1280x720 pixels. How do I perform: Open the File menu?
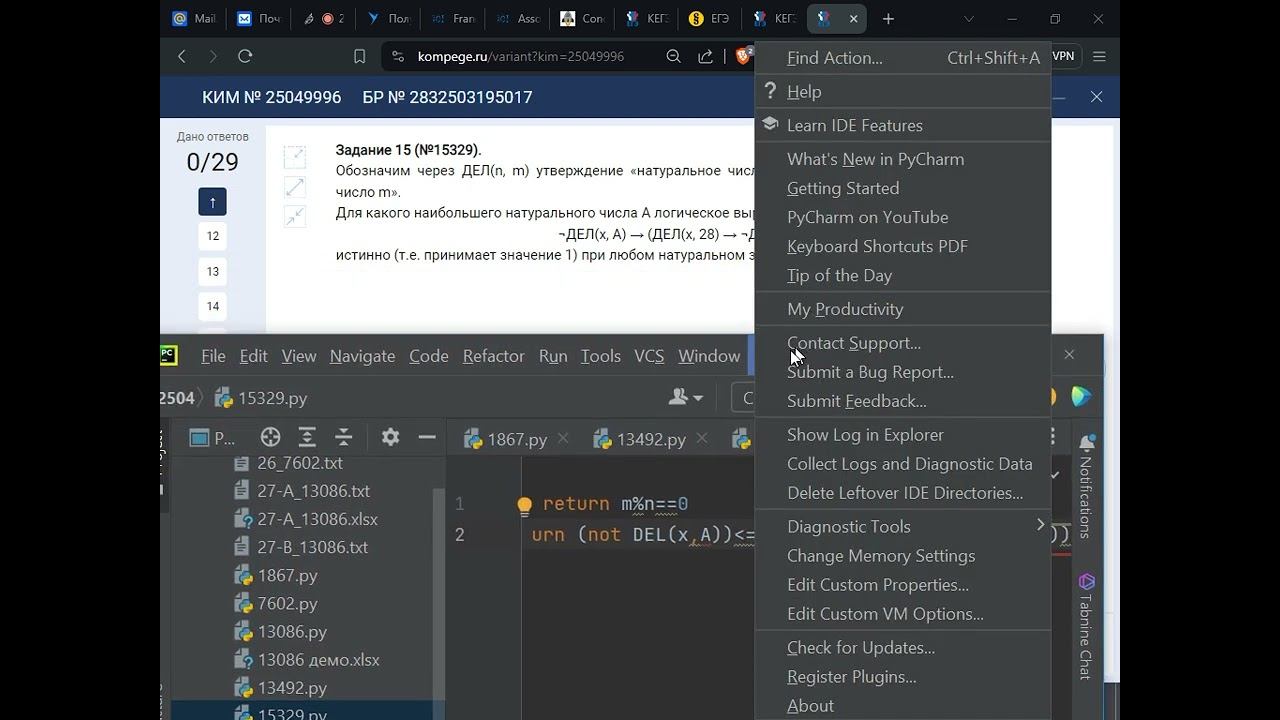click(213, 356)
